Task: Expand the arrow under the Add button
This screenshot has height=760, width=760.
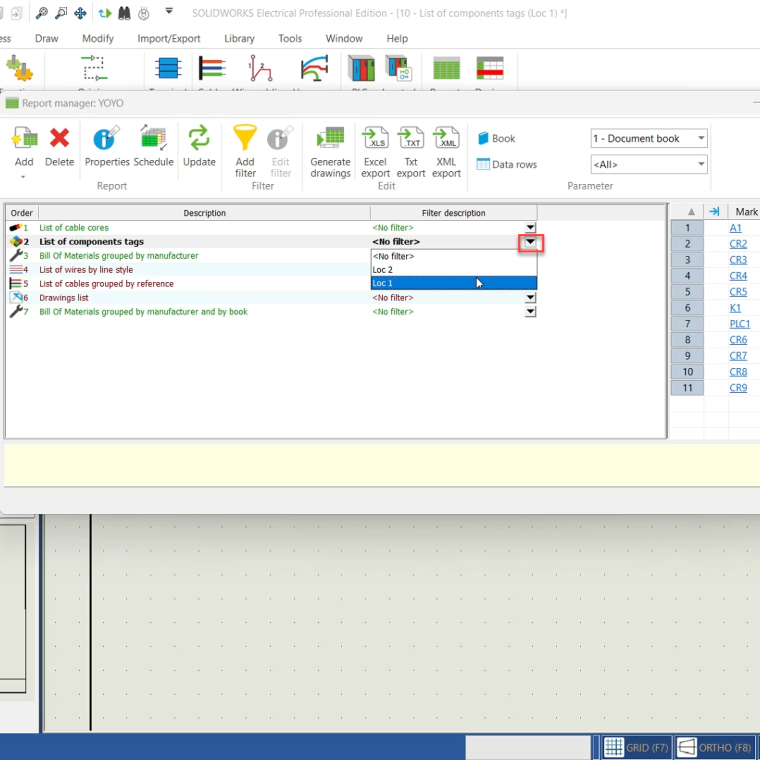Action: [x=23, y=177]
